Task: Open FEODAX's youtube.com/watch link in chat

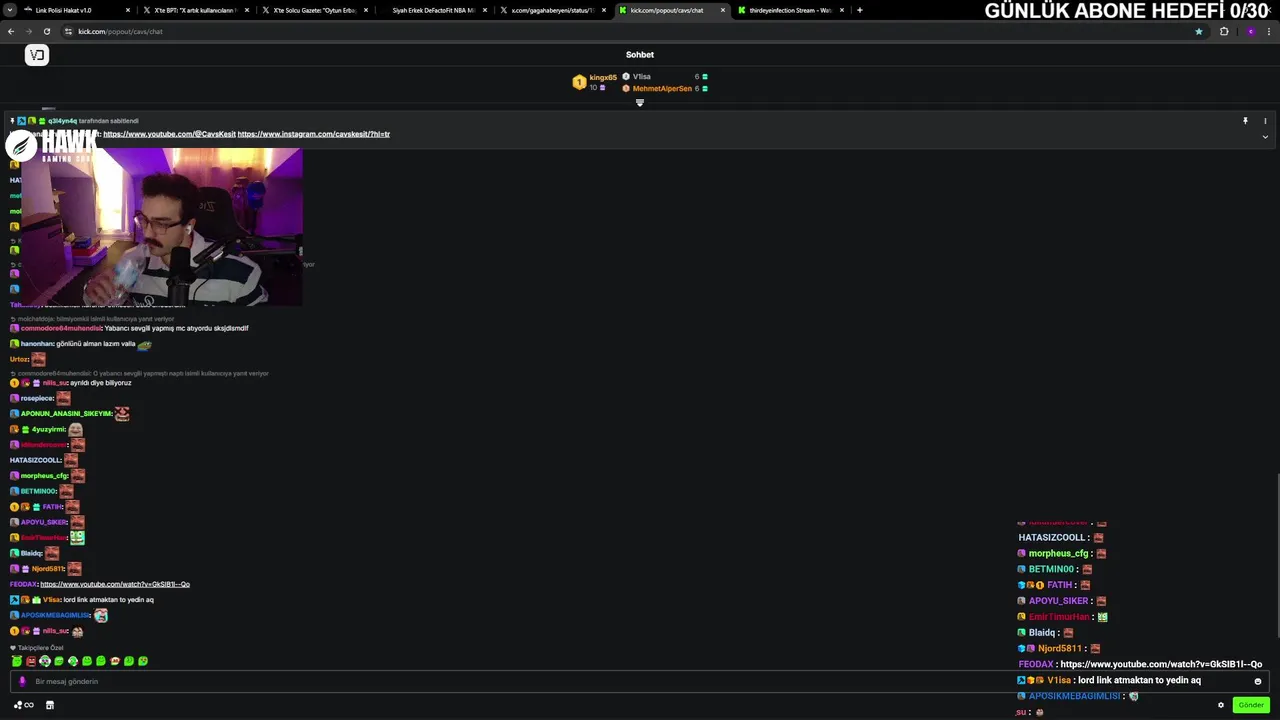Action: click(x=115, y=584)
